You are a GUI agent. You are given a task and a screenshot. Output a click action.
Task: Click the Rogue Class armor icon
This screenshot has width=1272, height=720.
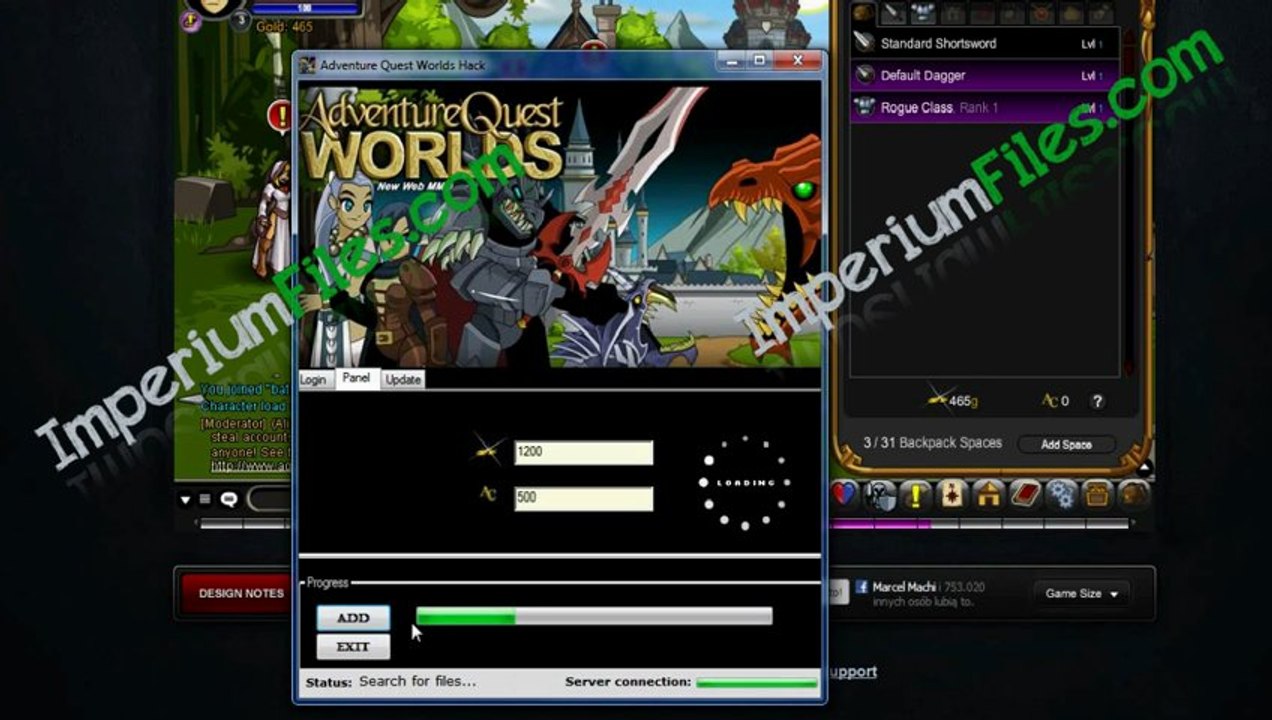864,107
